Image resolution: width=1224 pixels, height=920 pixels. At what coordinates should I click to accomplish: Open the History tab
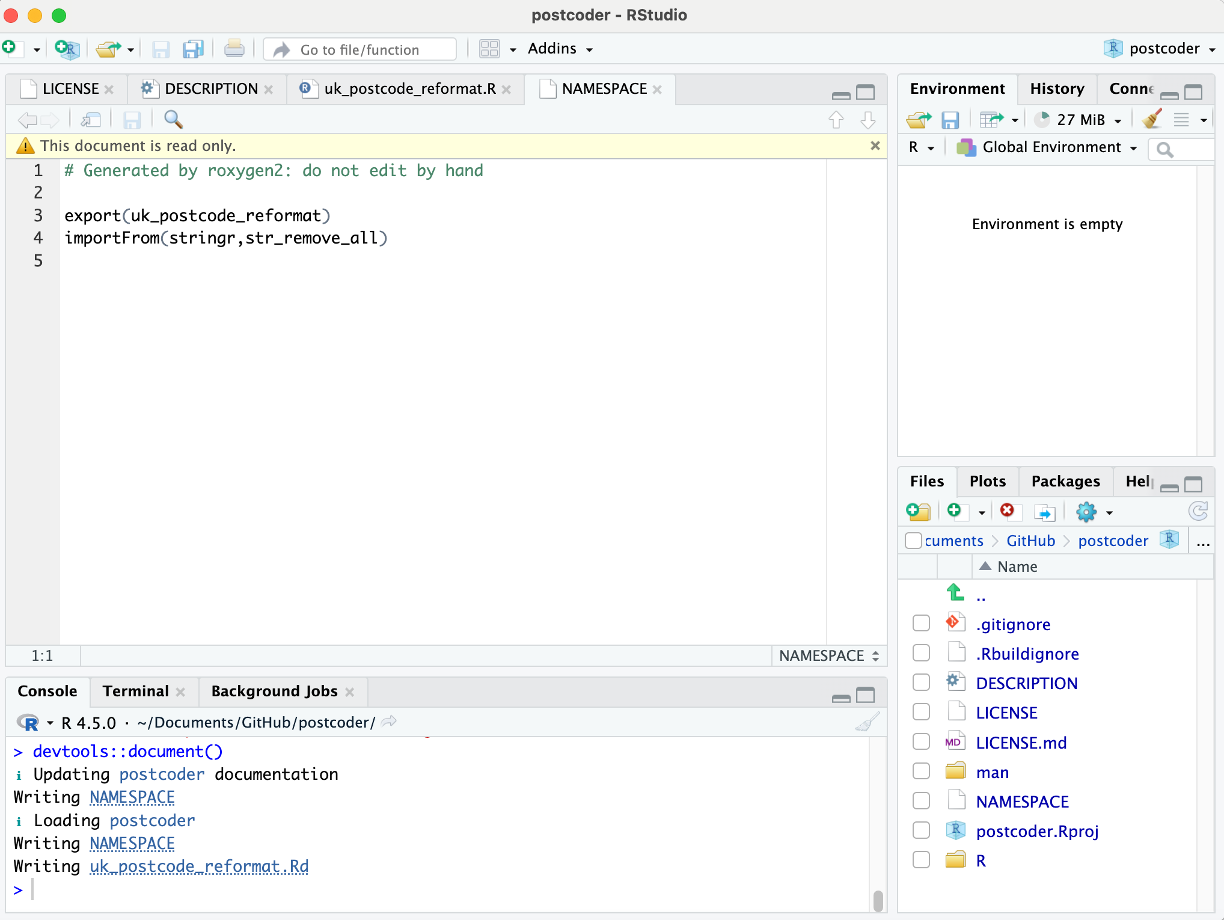pyautogui.click(x=1057, y=89)
